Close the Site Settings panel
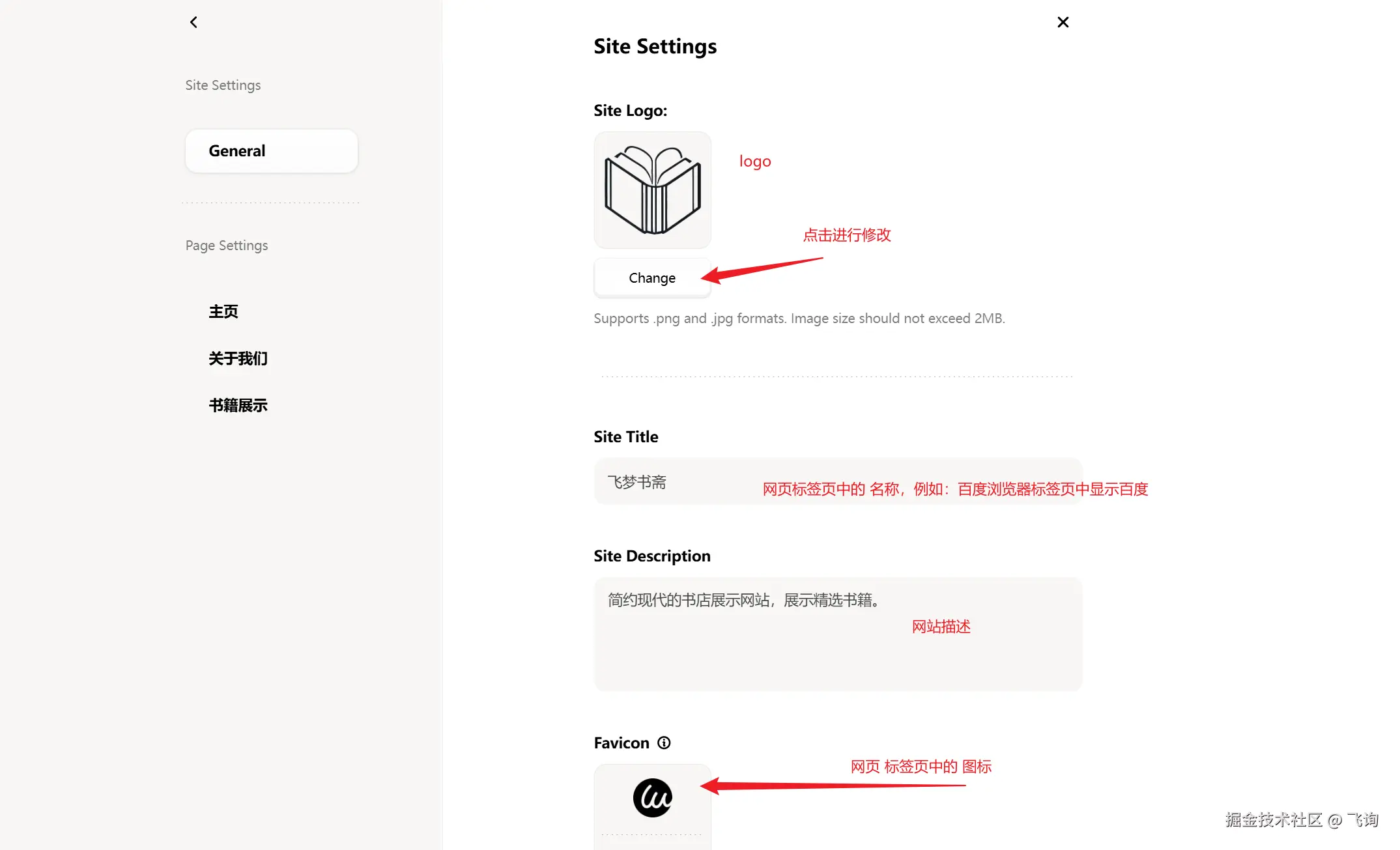This screenshot has width=1400, height=850. click(1063, 22)
